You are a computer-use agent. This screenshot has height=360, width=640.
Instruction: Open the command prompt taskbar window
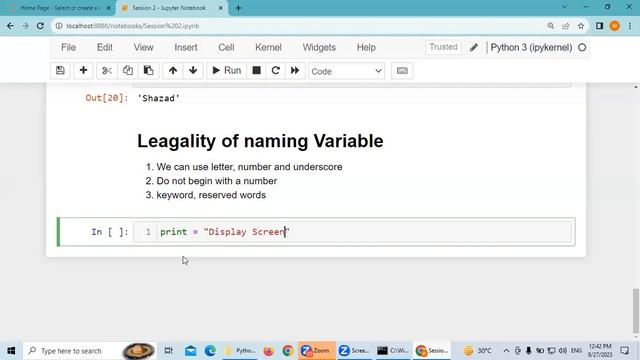(393, 351)
